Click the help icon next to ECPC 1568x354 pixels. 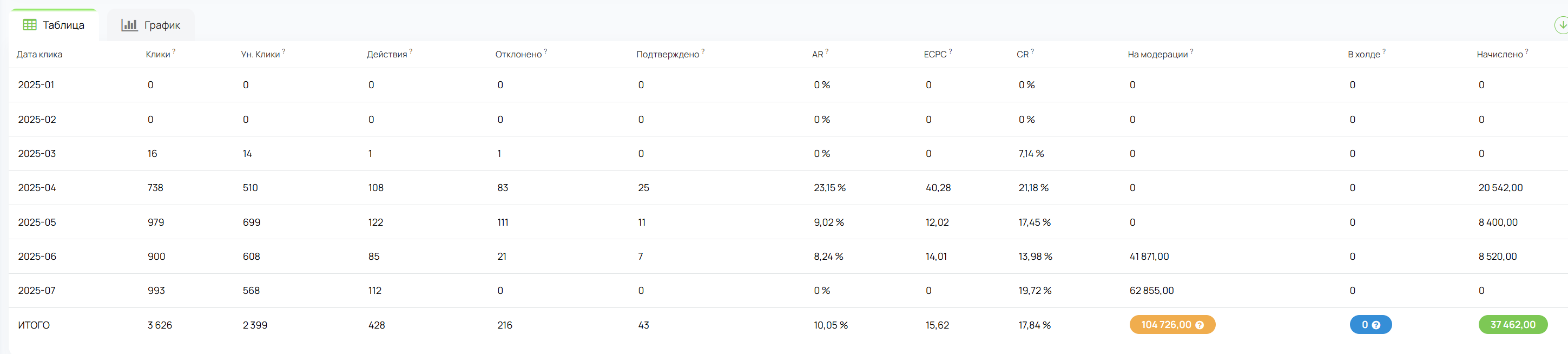point(950,51)
